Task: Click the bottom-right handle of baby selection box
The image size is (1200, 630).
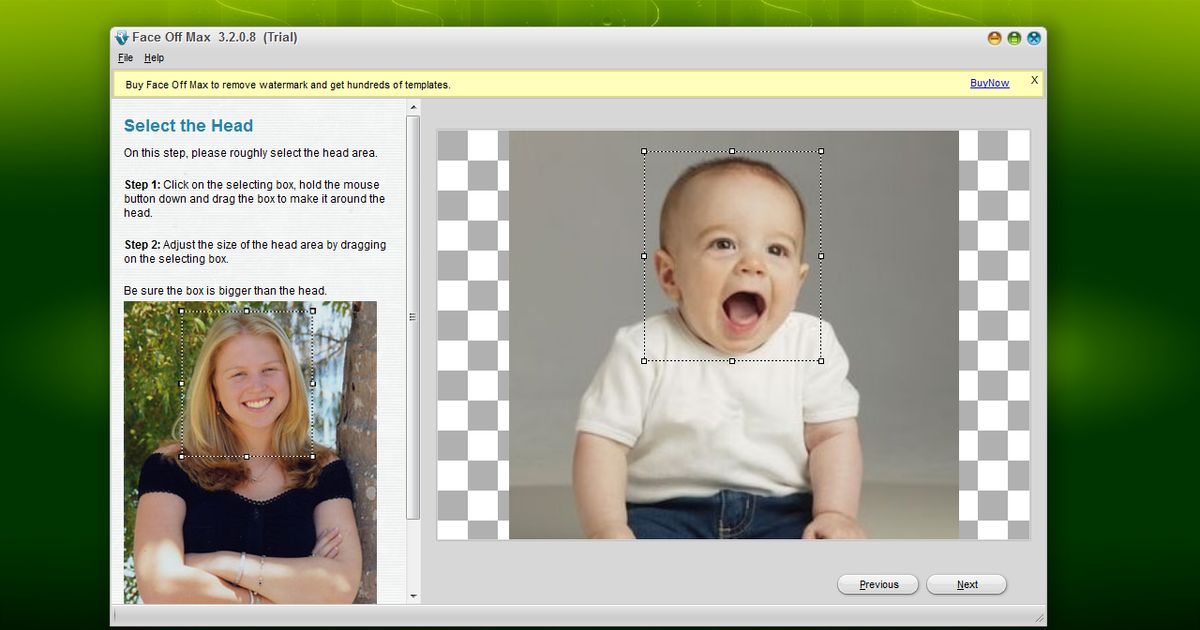Action: click(821, 361)
